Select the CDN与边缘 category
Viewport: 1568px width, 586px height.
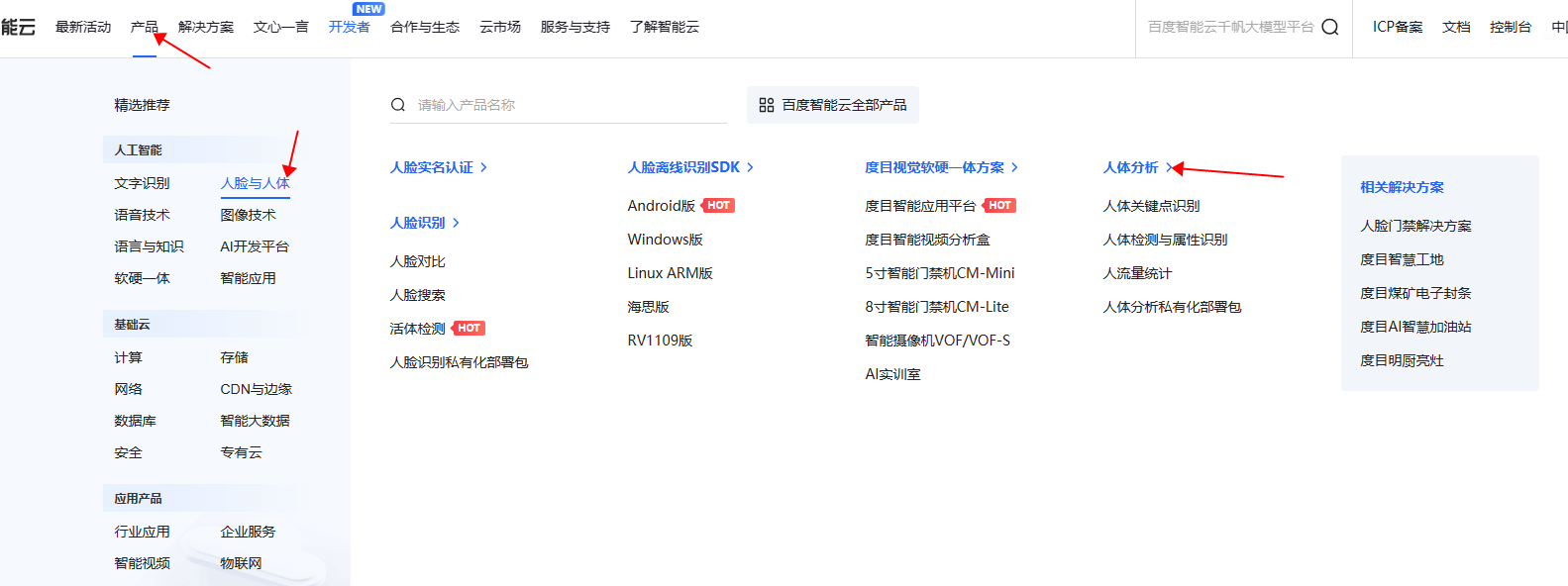[x=256, y=389]
